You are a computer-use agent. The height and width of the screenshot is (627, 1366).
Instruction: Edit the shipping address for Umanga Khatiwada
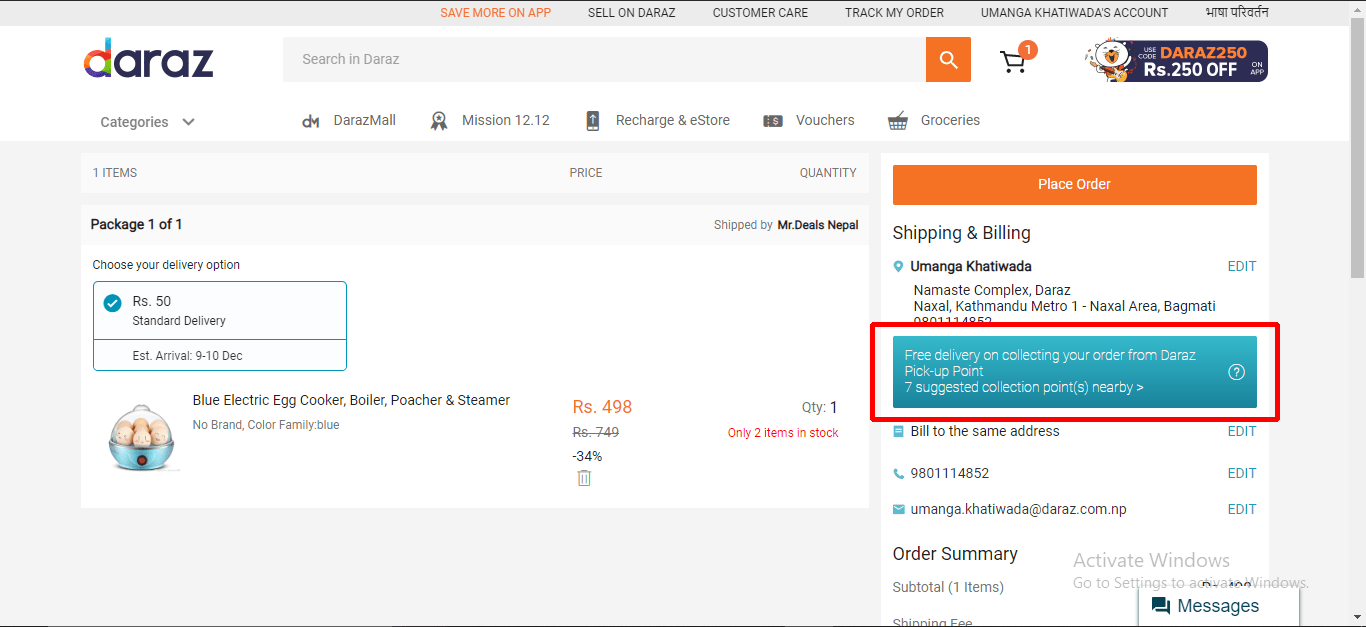click(x=1241, y=266)
